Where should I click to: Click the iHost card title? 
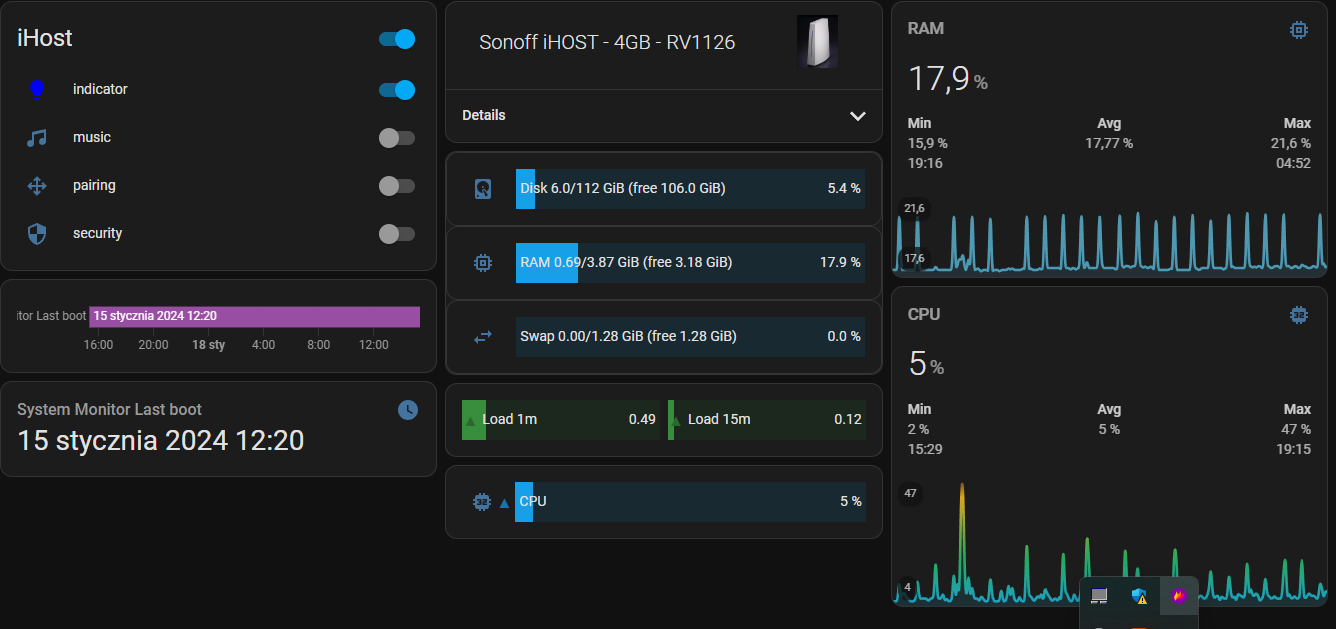pyautogui.click(x=45, y=39)
